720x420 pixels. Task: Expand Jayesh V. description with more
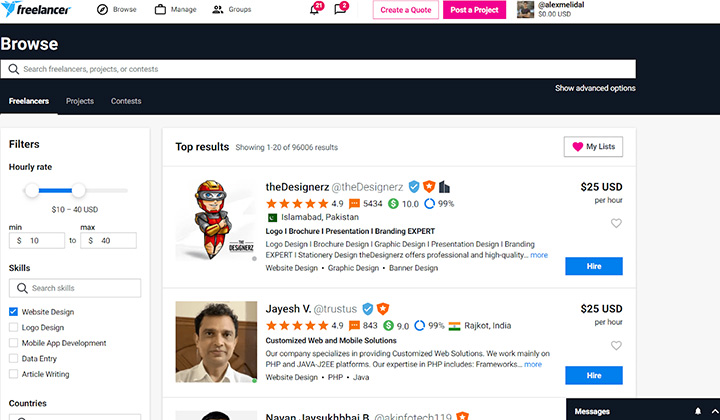(533, 364)
